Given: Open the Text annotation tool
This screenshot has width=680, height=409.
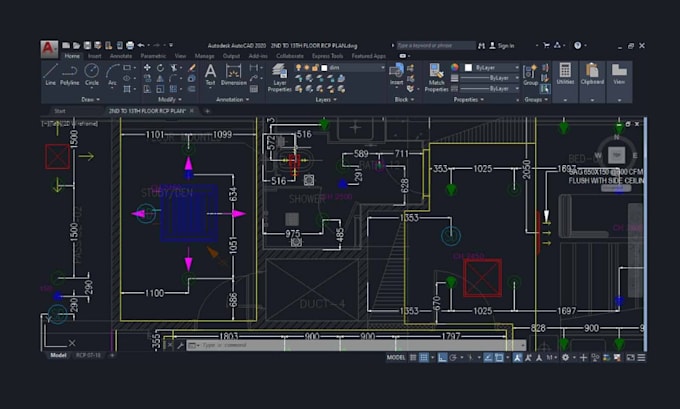Looking at the screenshot, I should [x=210, y=75].
